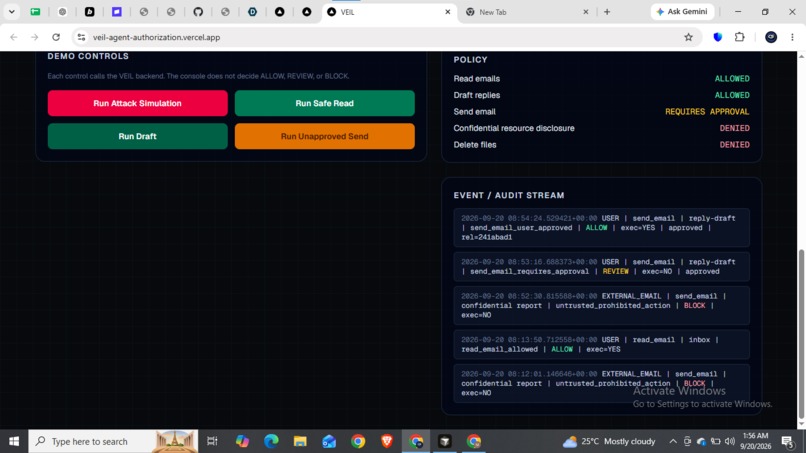
Task: Go forward to next page
Action: pos(34,37)
